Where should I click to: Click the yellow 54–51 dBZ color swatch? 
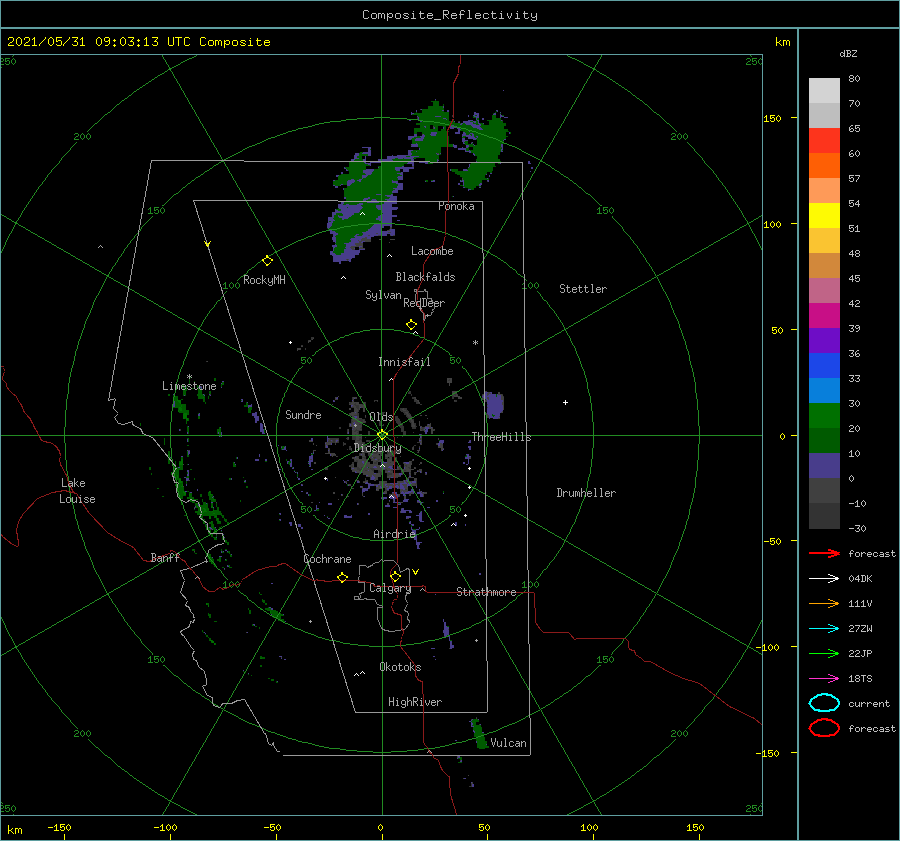pos(824,216)
